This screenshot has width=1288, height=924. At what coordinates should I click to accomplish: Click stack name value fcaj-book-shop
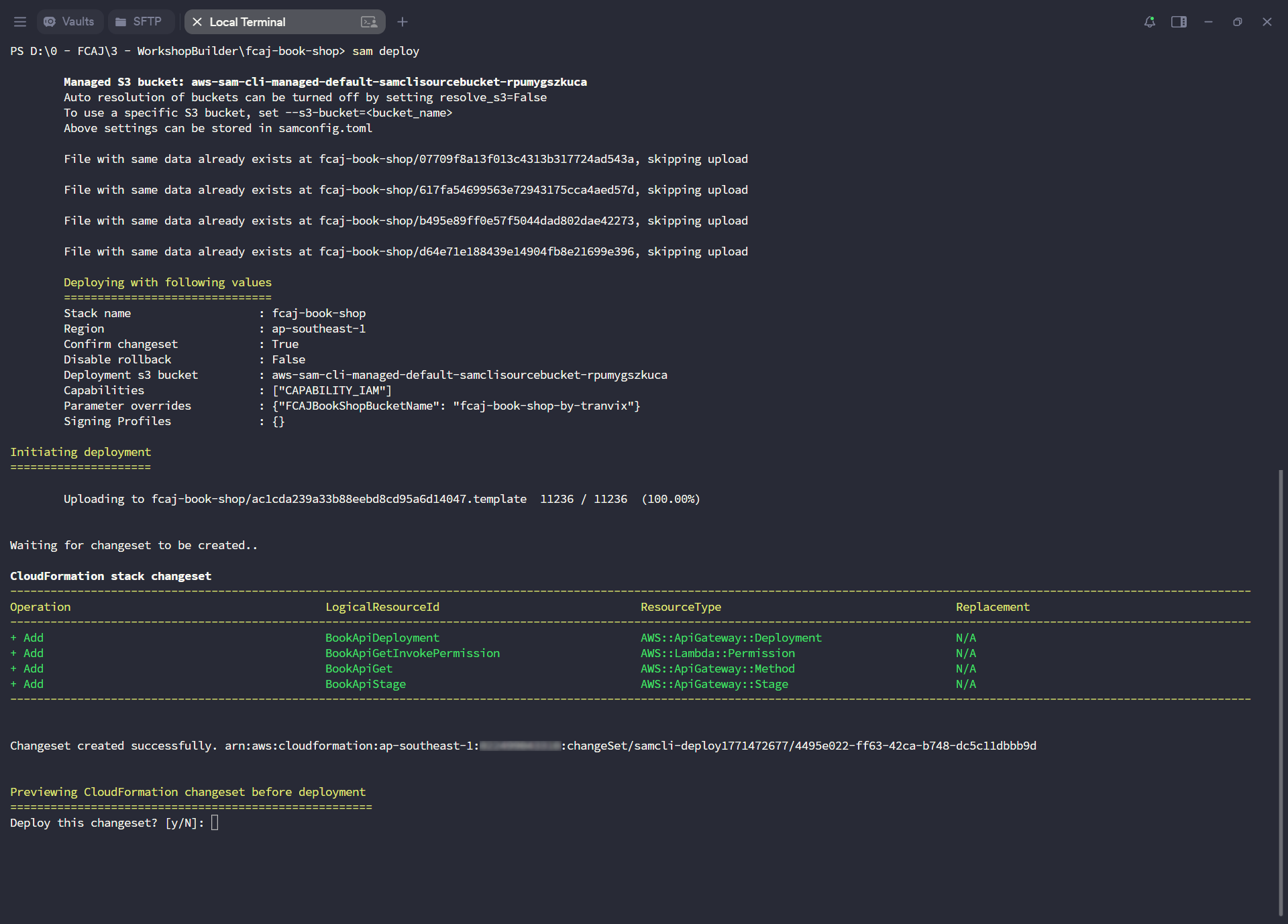tap(319, 313)
